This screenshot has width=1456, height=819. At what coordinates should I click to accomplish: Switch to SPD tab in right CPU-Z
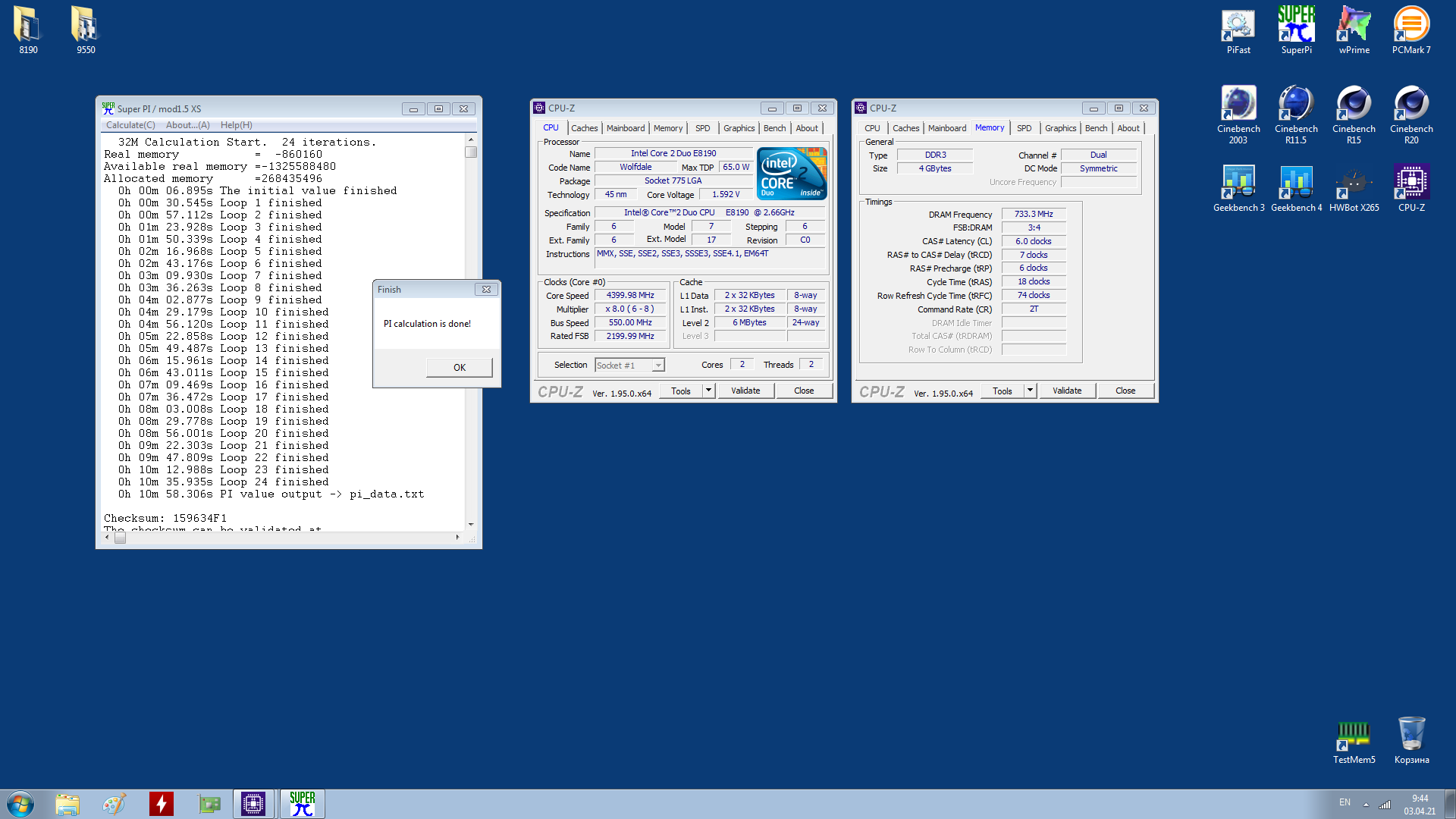point(1025,128)
